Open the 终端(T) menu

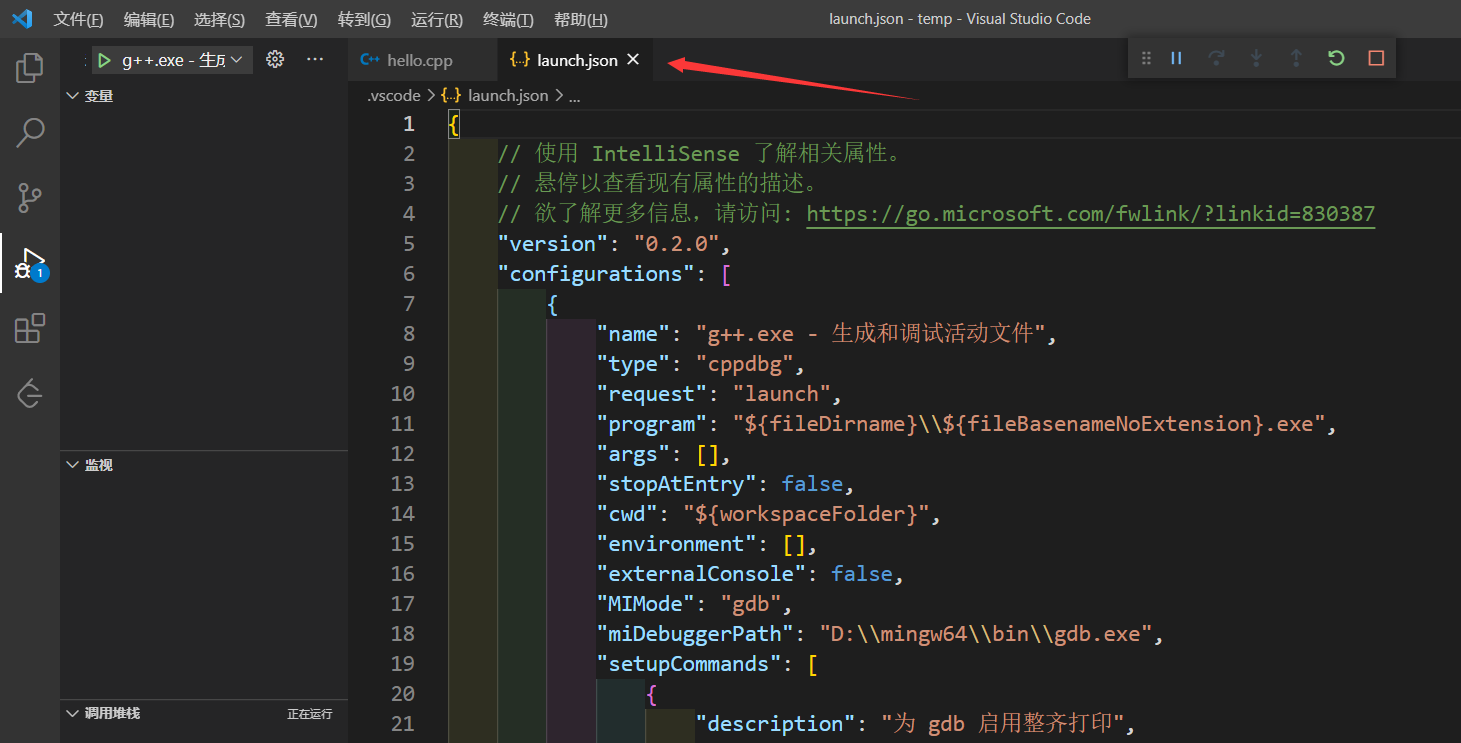pyautogui.click(x=508, y=20)
